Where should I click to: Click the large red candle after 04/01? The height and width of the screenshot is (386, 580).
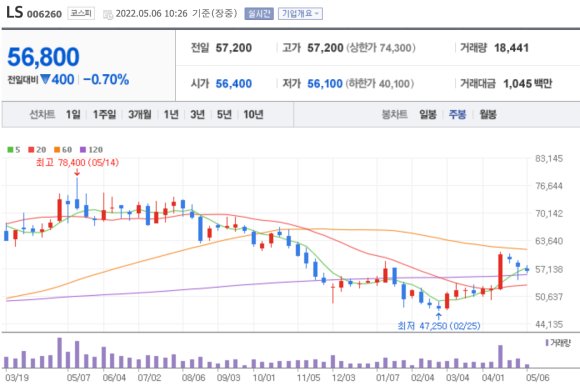[500, 271]
